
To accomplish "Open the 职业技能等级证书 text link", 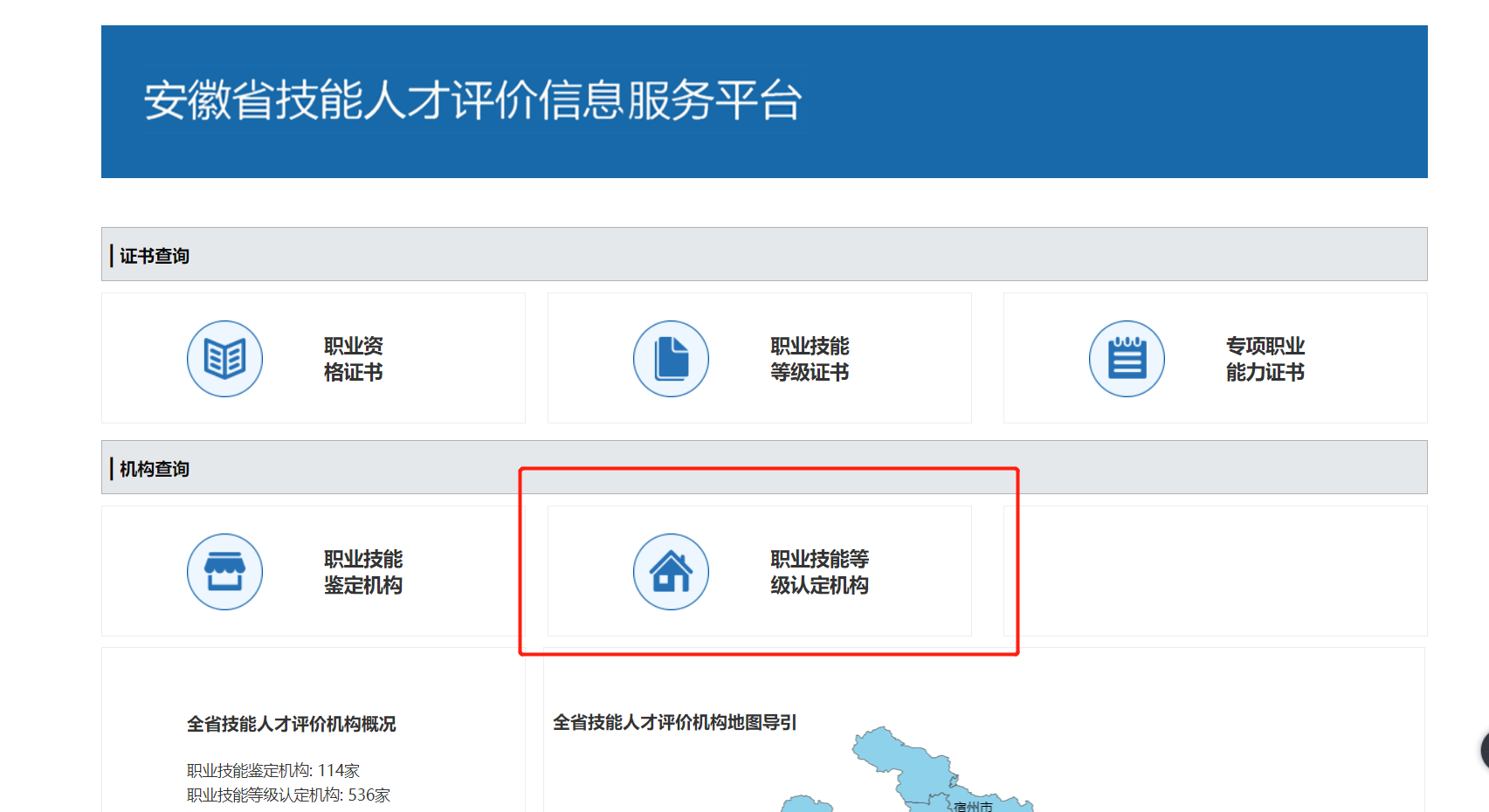I will pyautogui.click(x=809, y=359).
